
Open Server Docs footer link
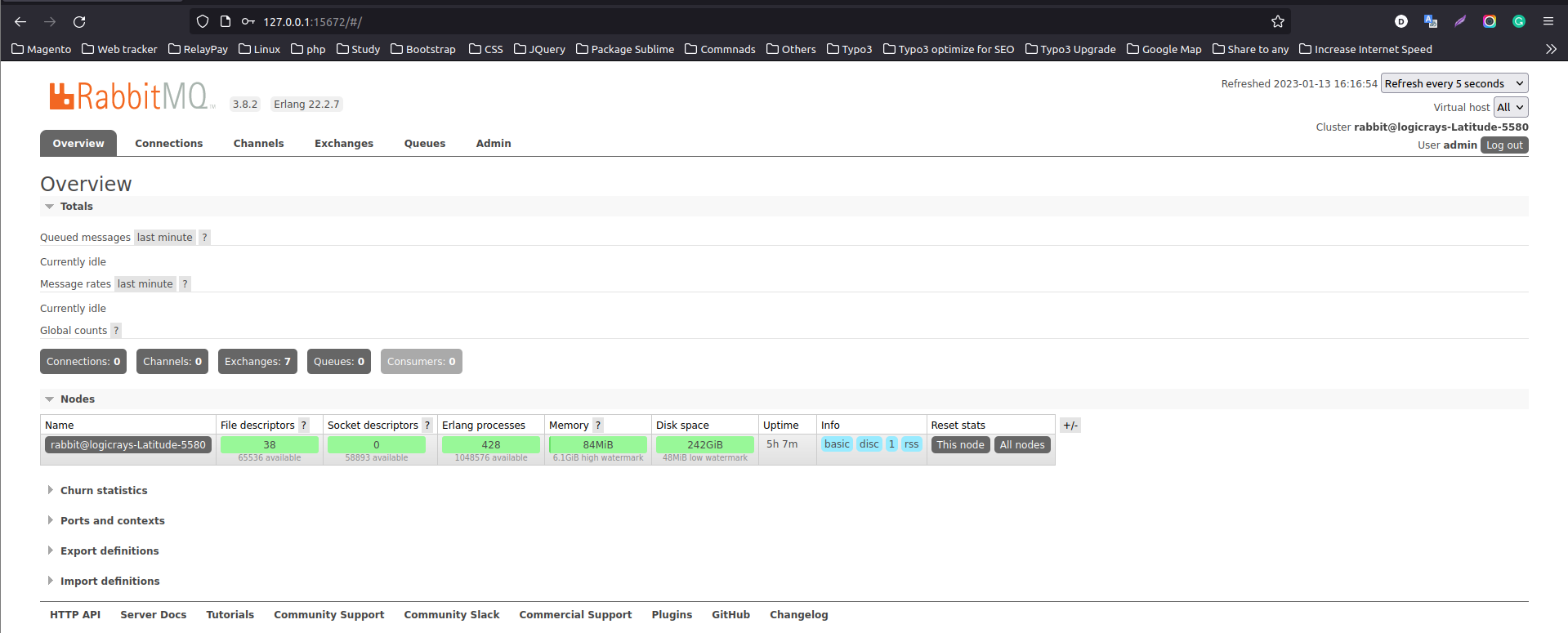click(154, 615)
